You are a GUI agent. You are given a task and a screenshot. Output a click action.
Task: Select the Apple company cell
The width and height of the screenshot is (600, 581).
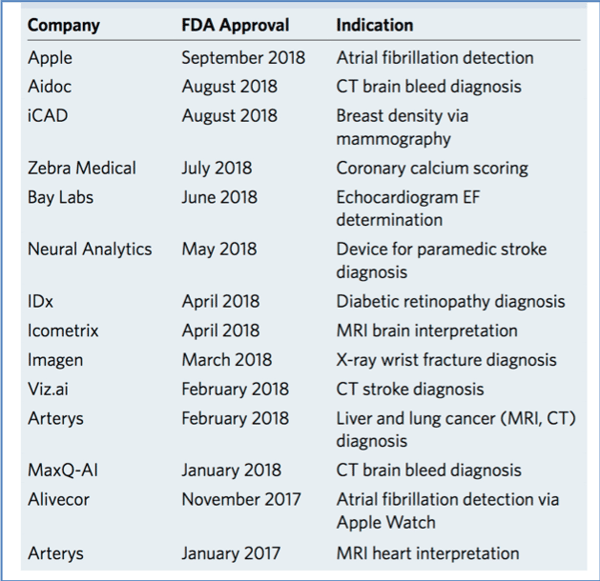point(50,58)
